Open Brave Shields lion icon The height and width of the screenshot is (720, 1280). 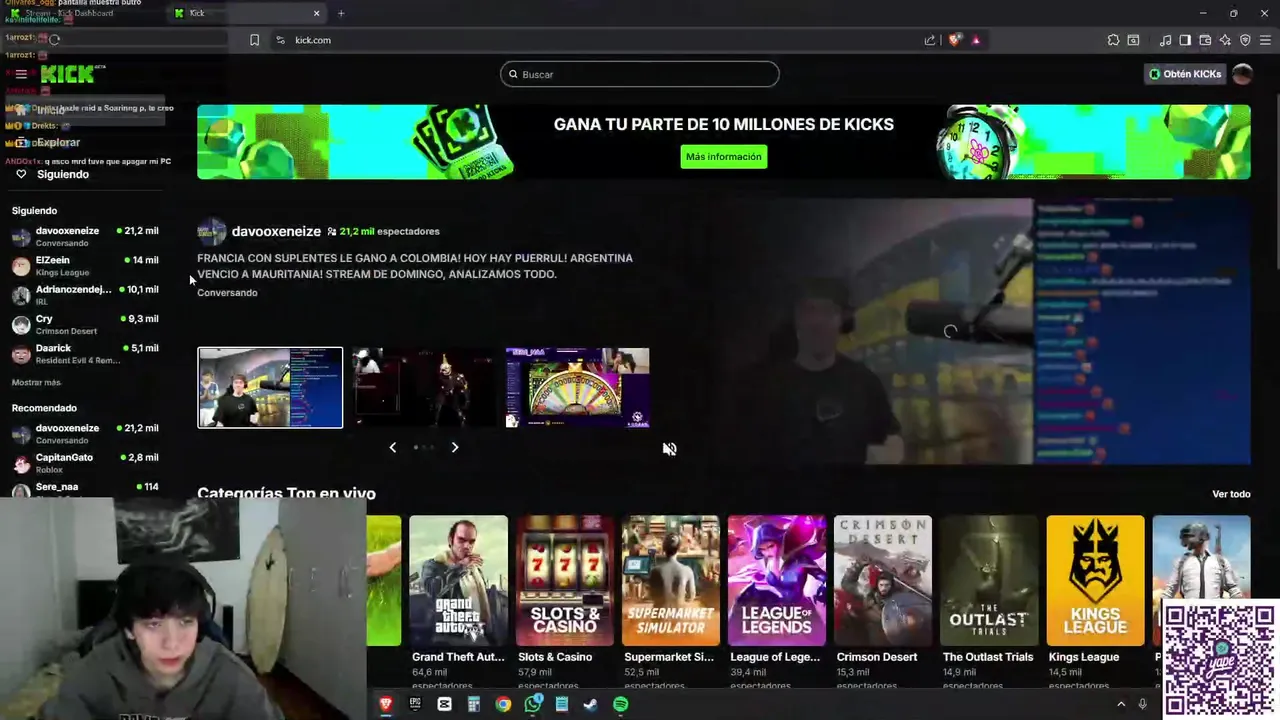[955, 40]
